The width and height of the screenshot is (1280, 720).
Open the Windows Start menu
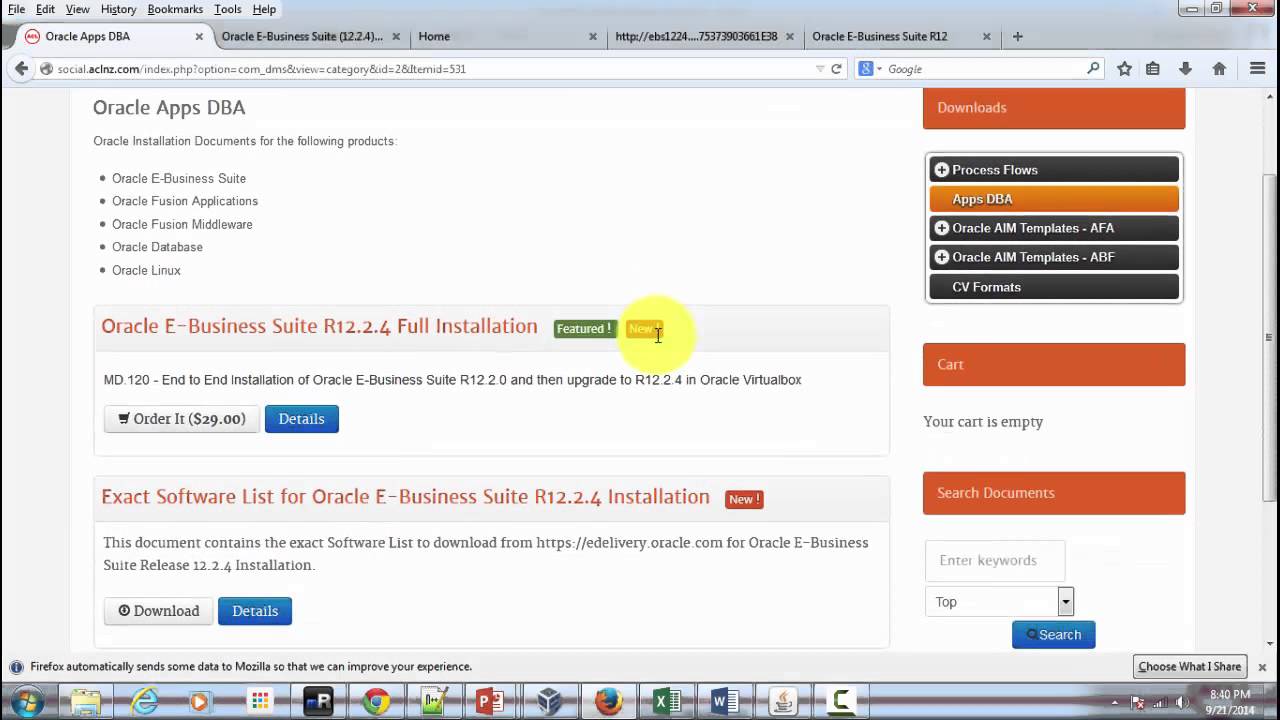point(27,702)
